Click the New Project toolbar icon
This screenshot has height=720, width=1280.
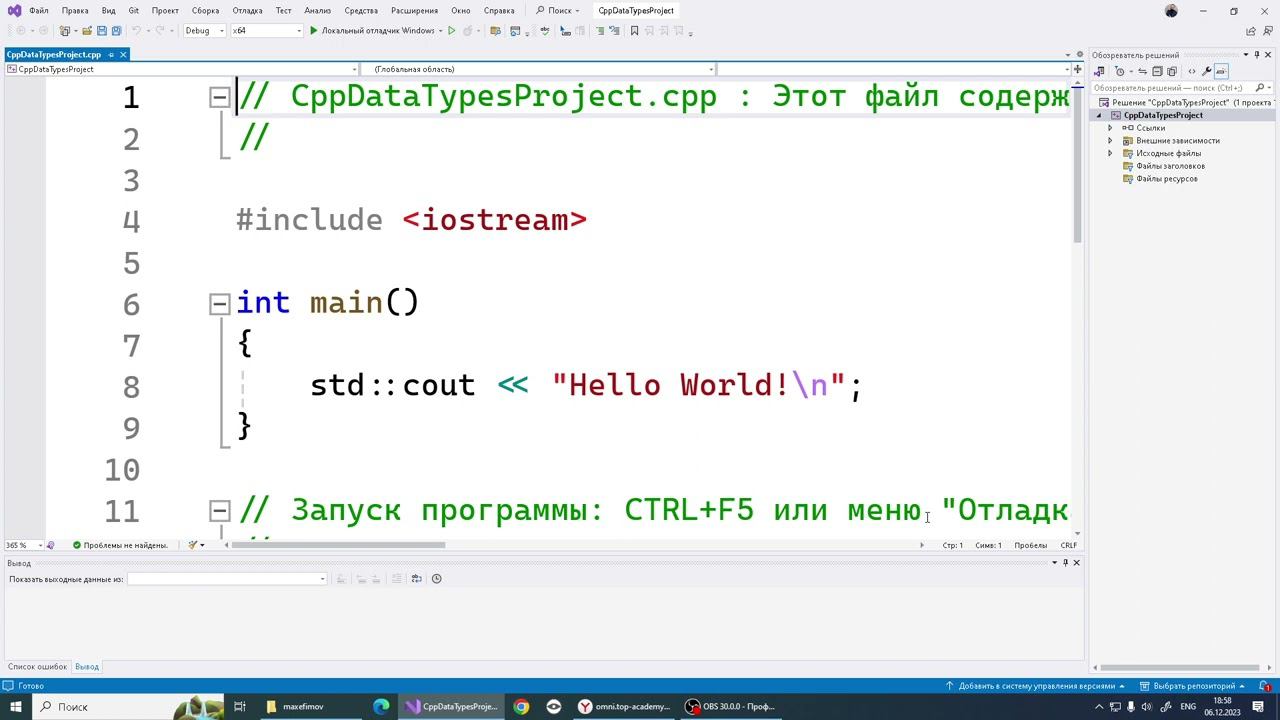(66, 31)
